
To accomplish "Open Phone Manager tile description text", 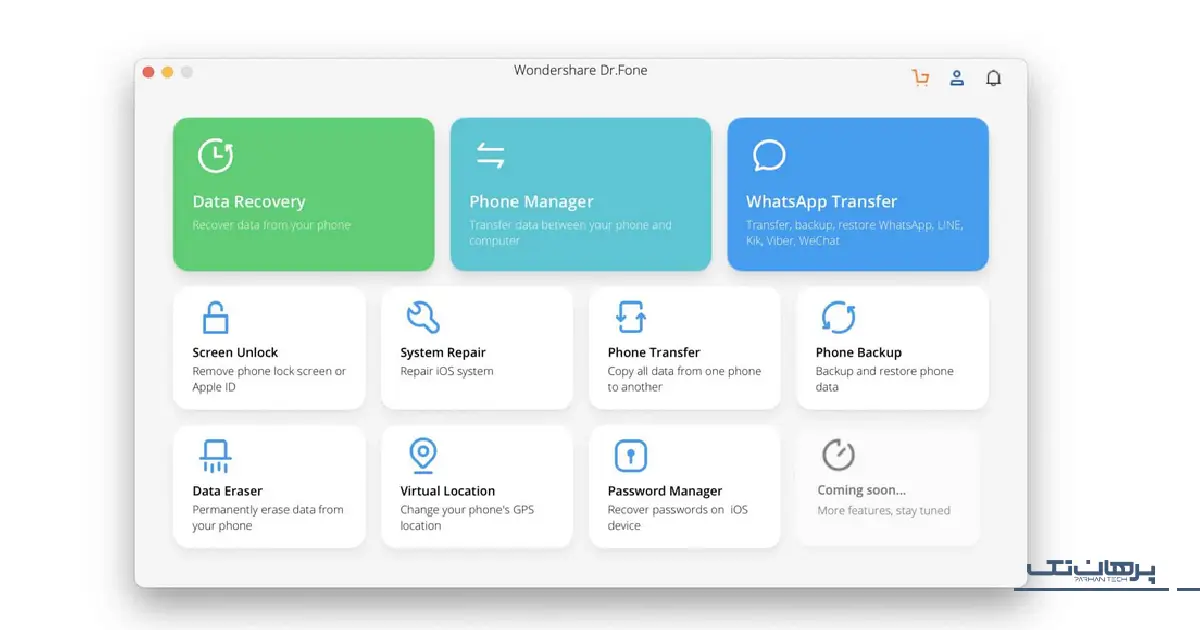I will 570,233.
